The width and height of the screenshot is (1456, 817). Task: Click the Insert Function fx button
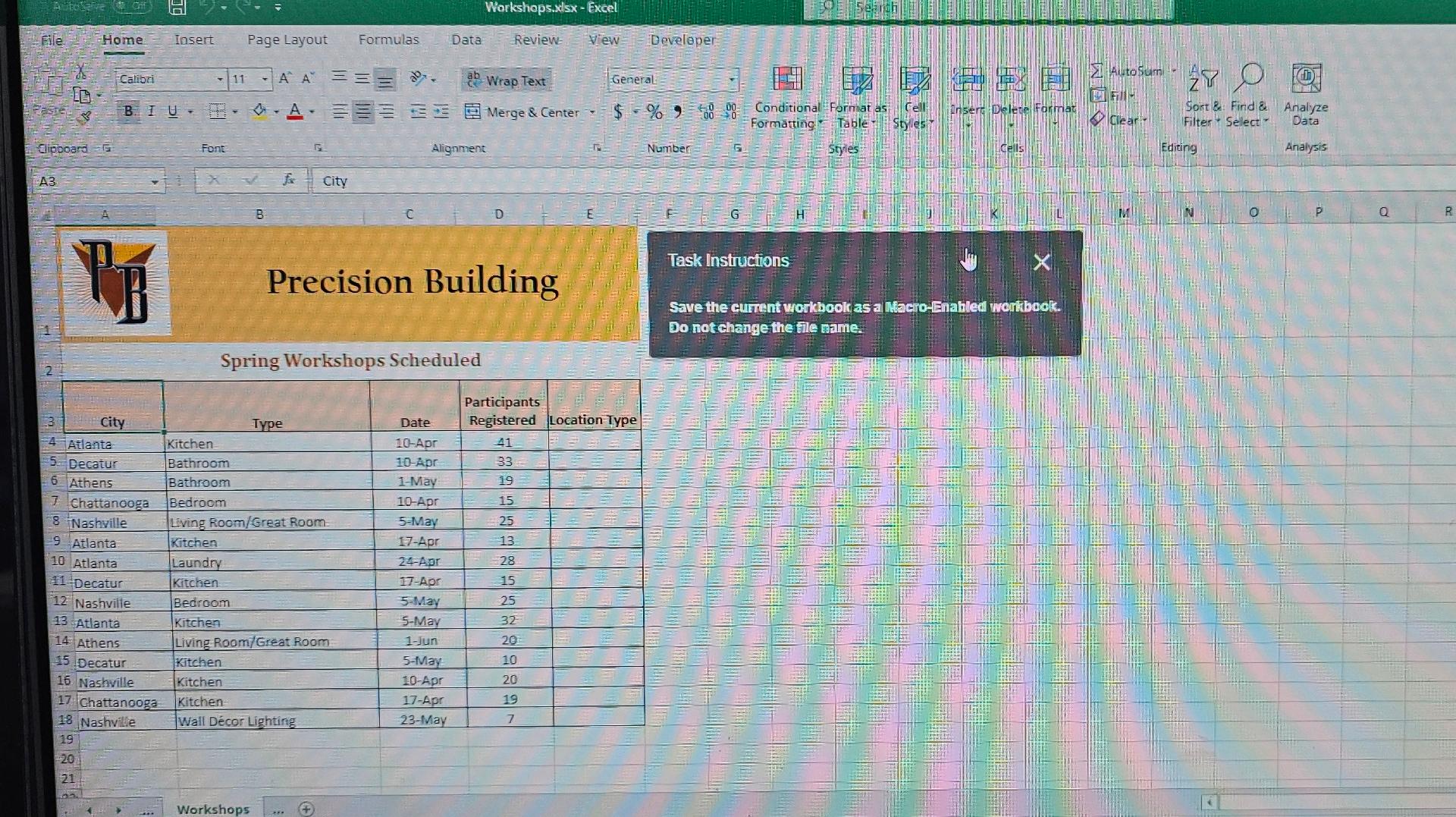click(x=289, y=181)
